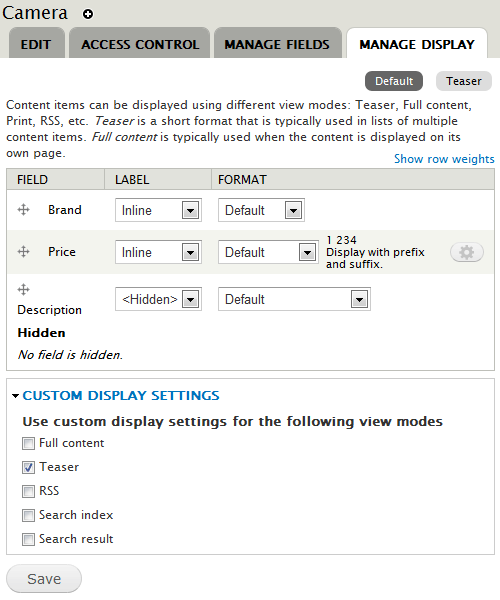
Task: Open Brand label dropdown
Action: [x=158, y=210]
